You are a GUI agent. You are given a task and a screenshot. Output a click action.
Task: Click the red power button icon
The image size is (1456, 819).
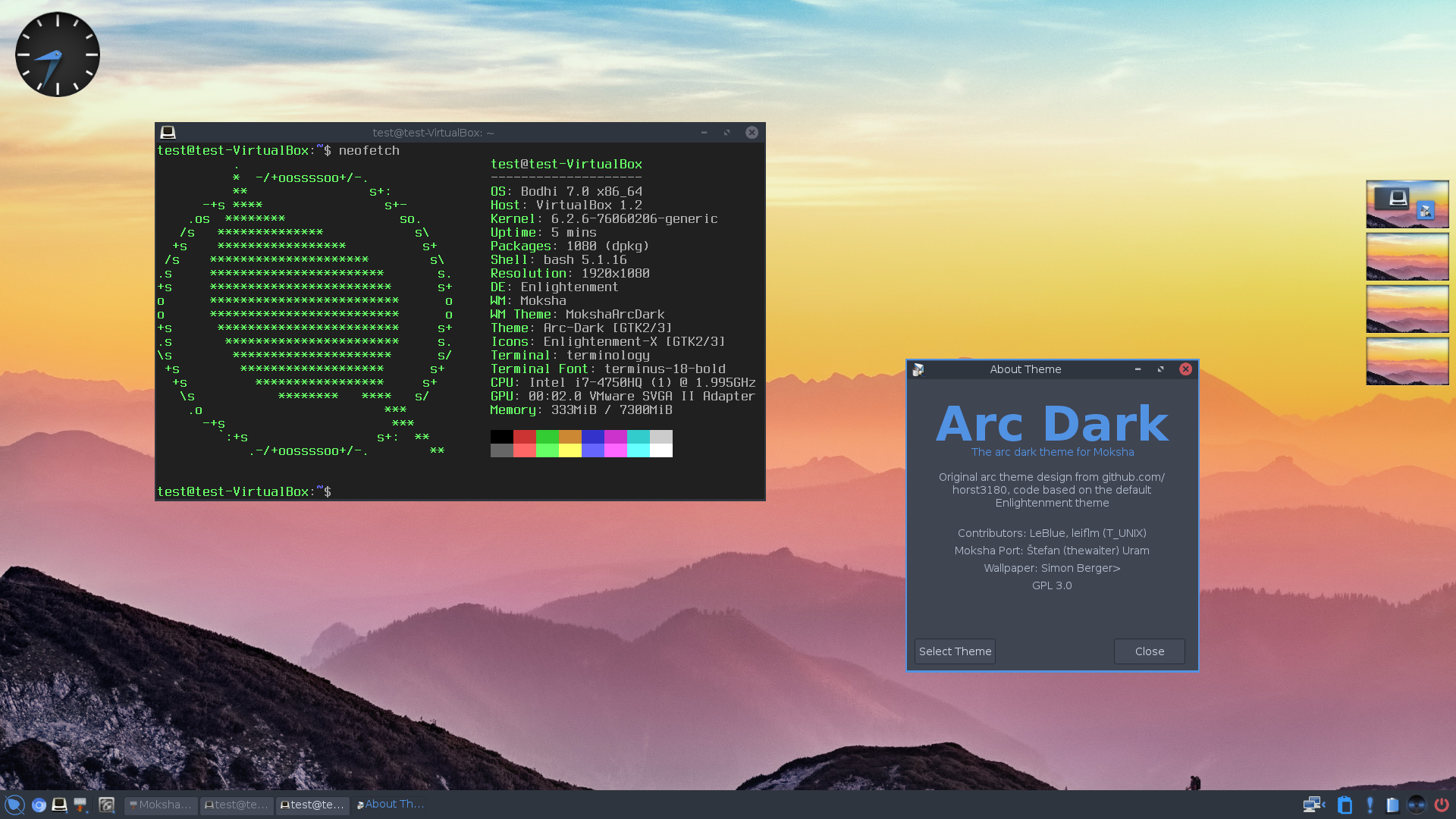(1441, 805)
